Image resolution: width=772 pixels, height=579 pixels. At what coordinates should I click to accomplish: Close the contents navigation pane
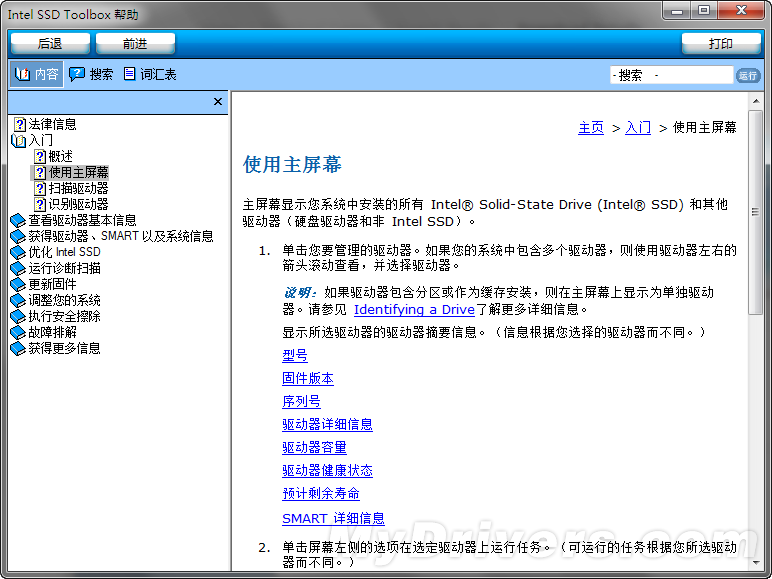[218, 102]
